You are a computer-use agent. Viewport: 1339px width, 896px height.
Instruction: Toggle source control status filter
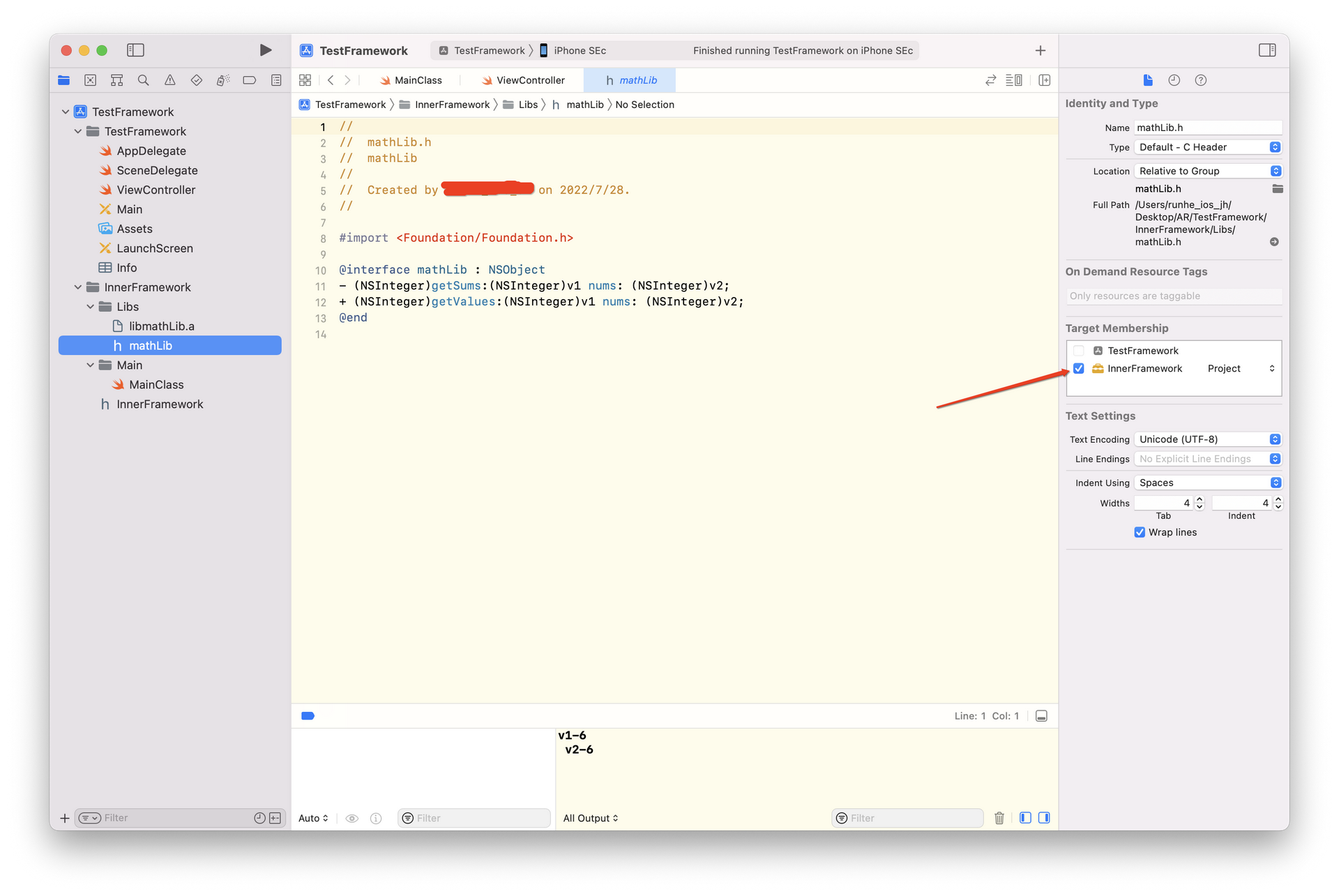click(x=275, y=818)
